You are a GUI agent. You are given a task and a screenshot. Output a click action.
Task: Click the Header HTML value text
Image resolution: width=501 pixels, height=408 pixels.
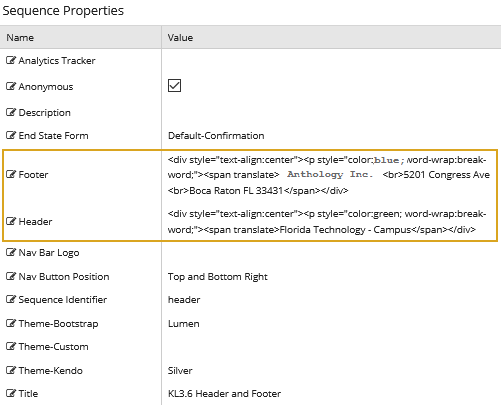click(x=327, y=222)
